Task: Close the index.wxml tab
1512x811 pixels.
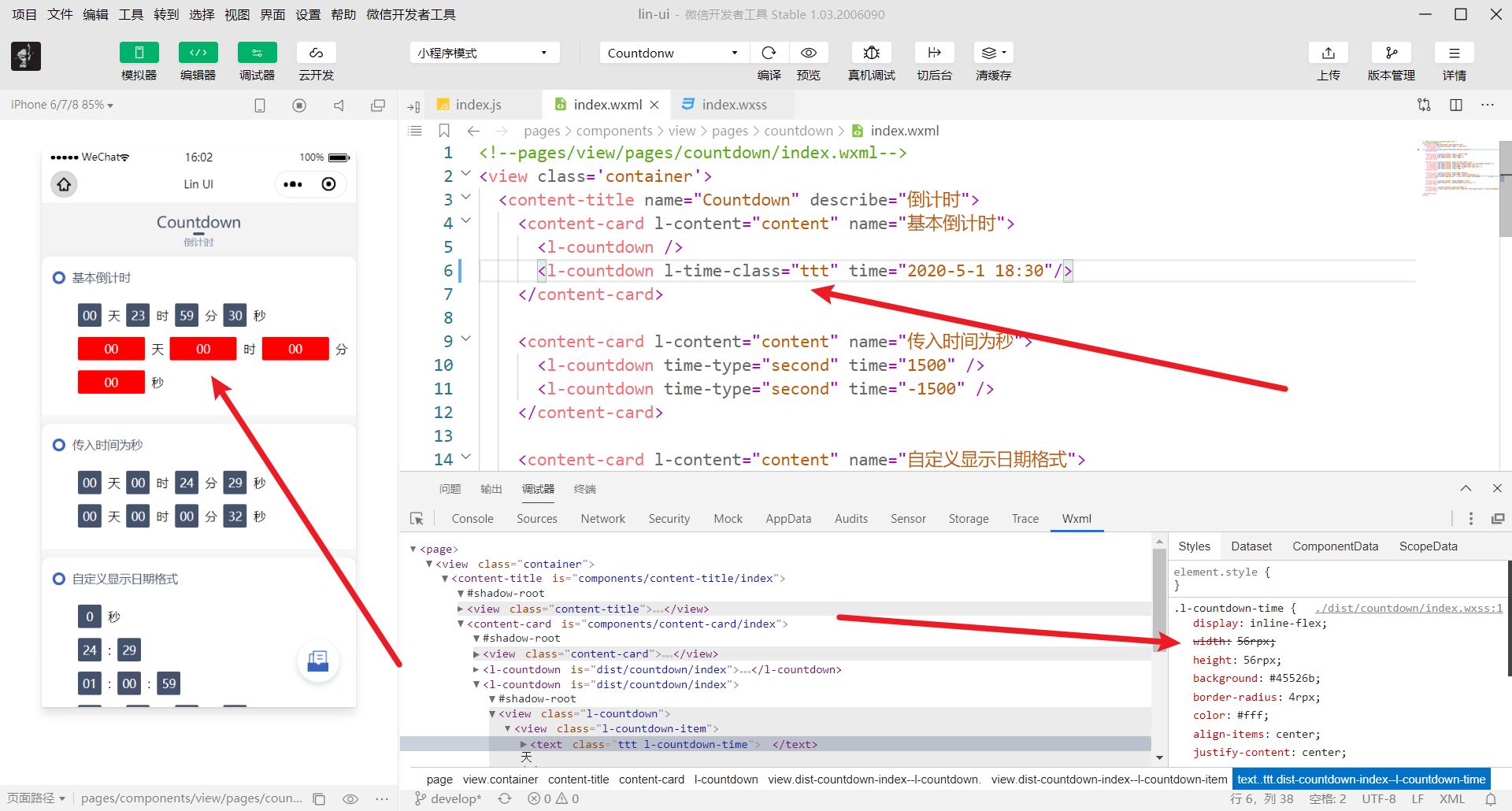Action: click(x=654, y=105)
